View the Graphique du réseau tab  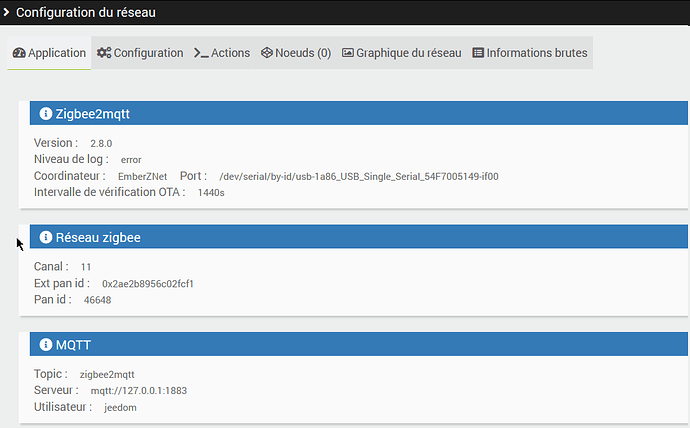coord(402,53)
